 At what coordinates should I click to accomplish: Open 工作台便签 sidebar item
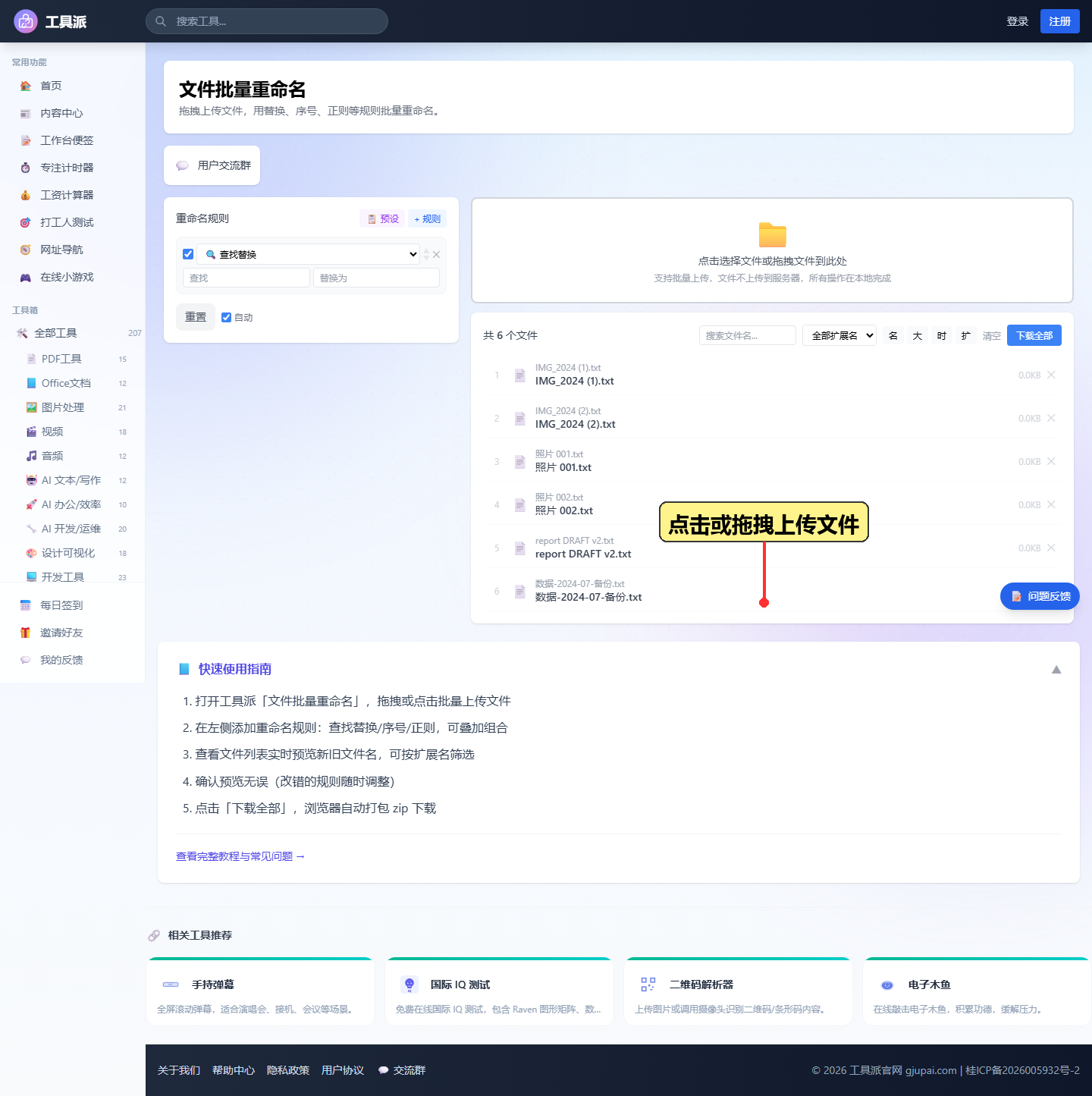[x=72, y=140]
